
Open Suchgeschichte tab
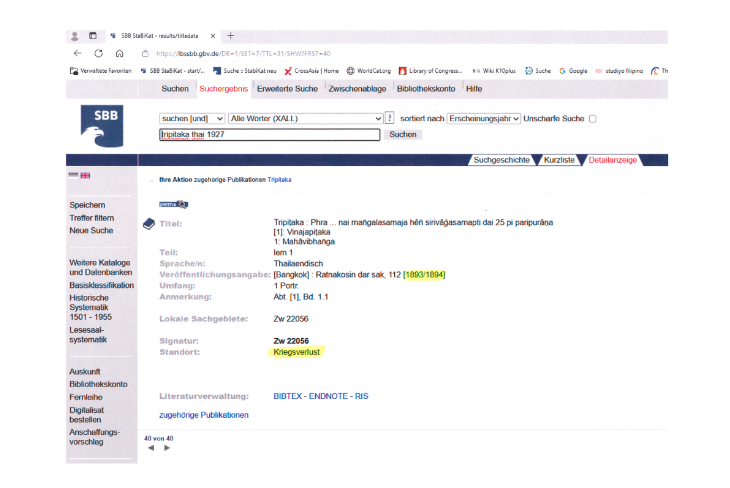501,160
